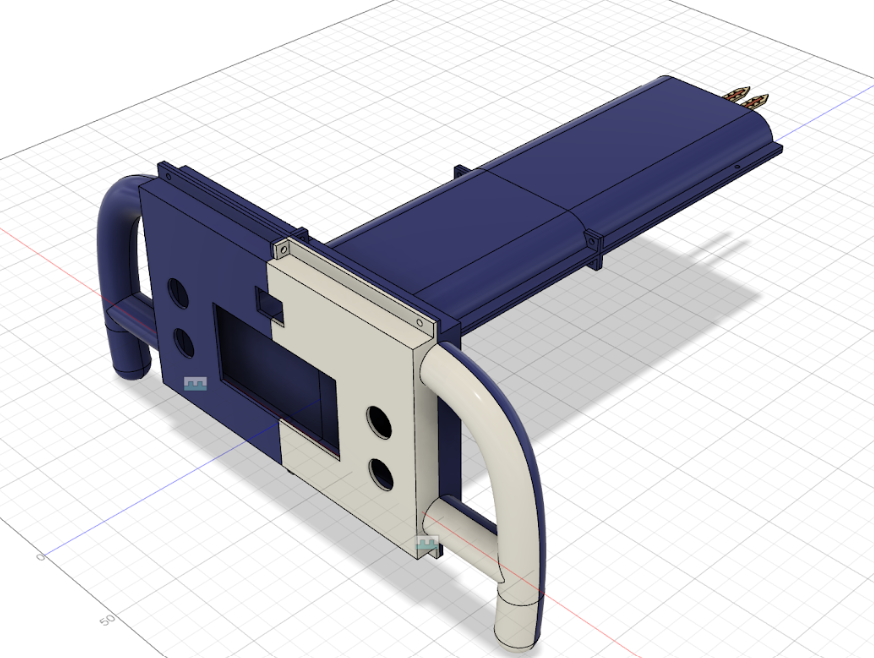Viewport: 874px width, 658px height.
Task: Select the lower round hole on blue panel
Action: 185,342
